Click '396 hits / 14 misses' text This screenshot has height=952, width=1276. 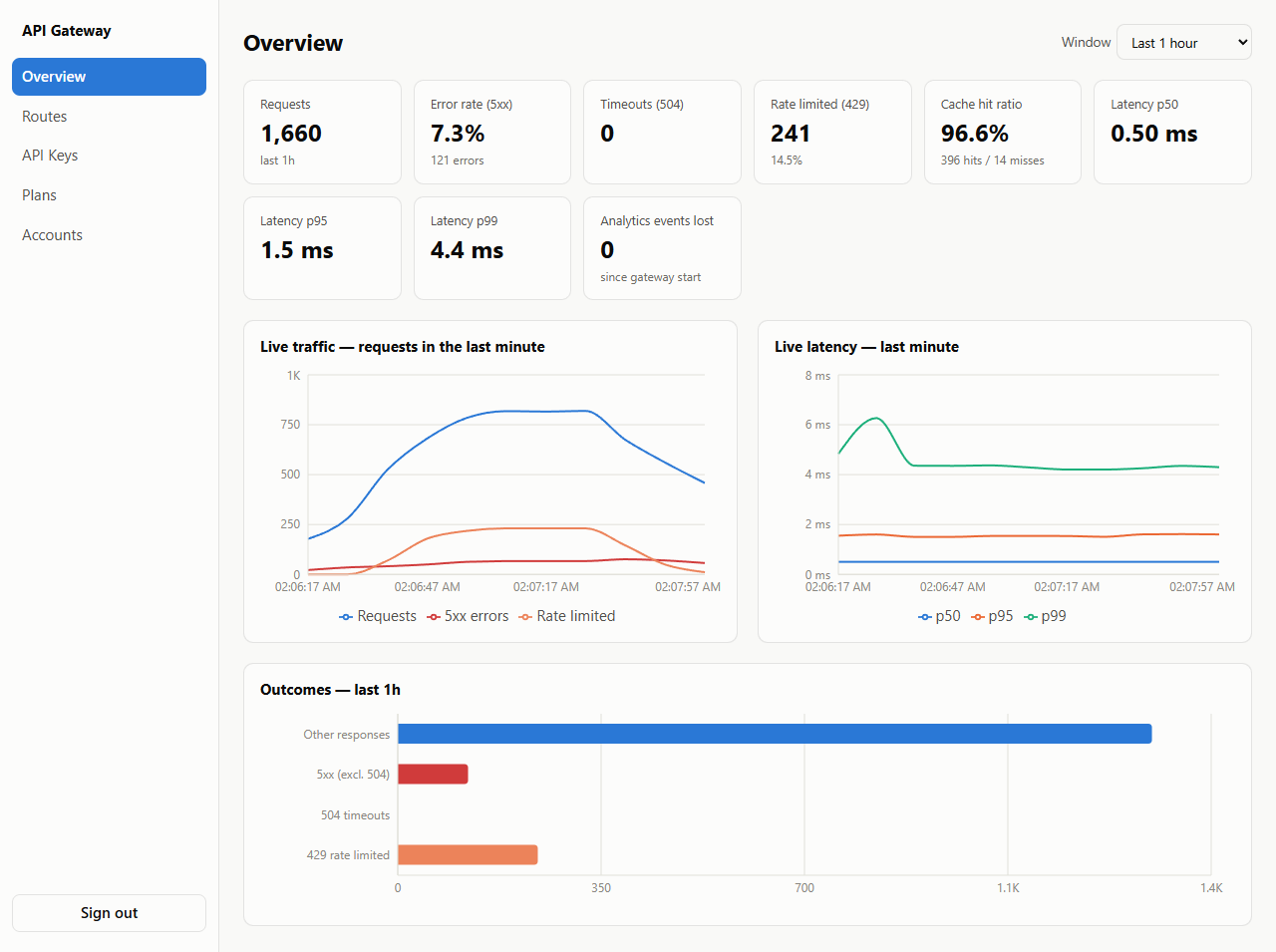[993, 160]
